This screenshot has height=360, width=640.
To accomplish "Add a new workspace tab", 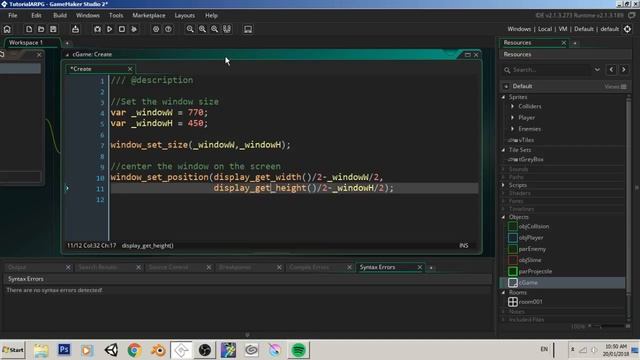I will tap(67, 43).
